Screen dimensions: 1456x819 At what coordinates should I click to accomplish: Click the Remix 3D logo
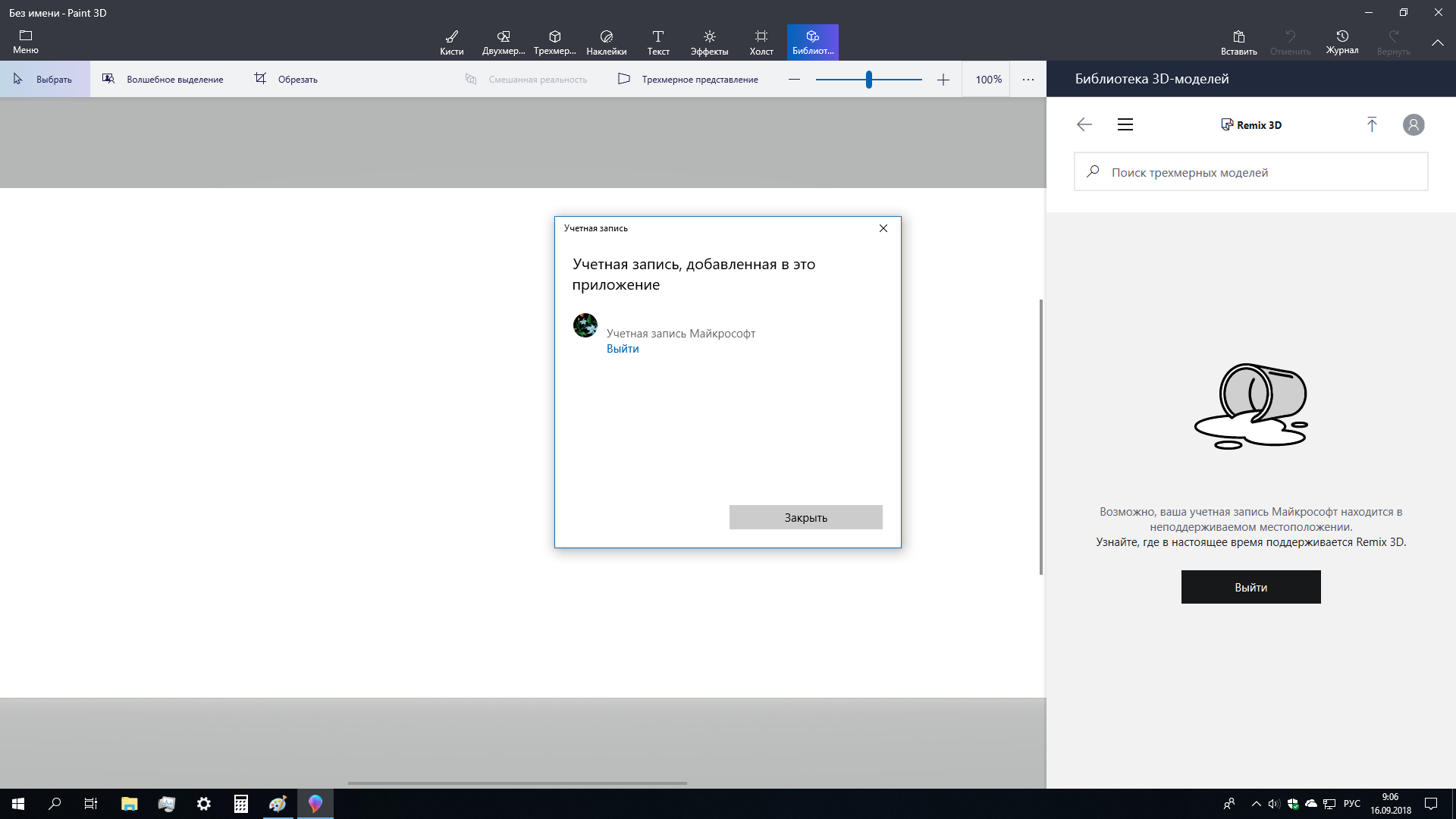pyautogui.click(x=1251, y=125)
